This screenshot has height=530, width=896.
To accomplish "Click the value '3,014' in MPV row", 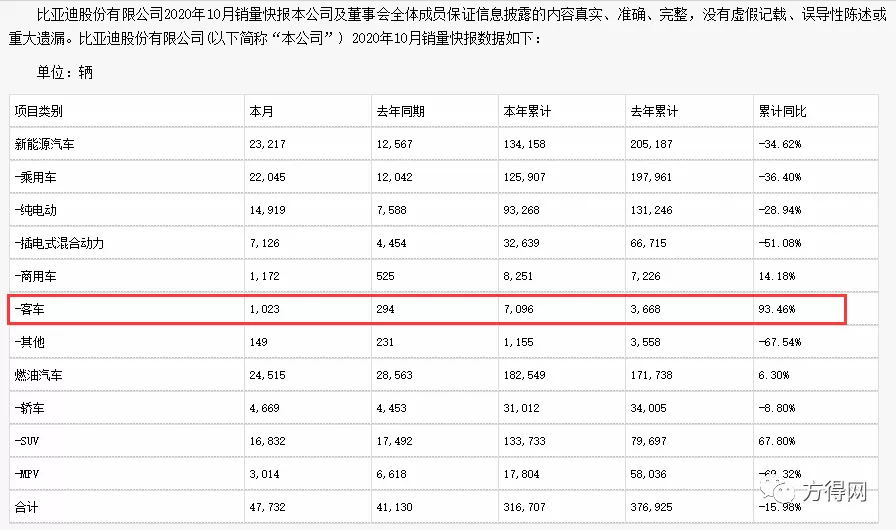I will point(265,474).
